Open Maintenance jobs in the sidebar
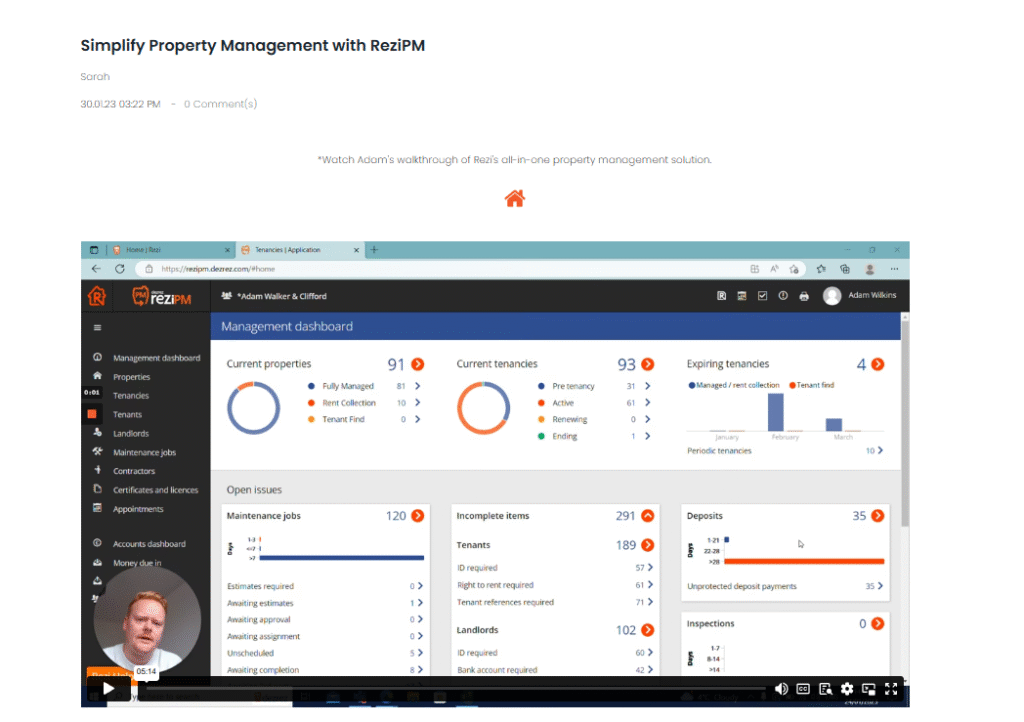Image resolution: width=1024 pixels, height=722 pixels. tap(144, 452)
